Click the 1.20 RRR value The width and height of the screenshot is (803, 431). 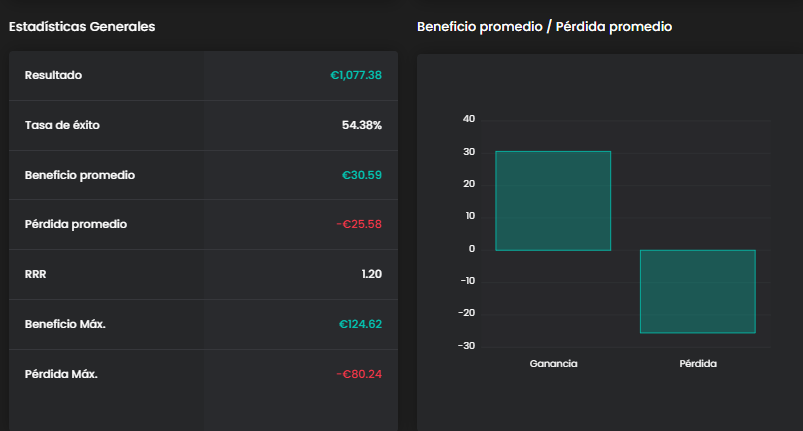pyautogui.click(x=370, y=274)
